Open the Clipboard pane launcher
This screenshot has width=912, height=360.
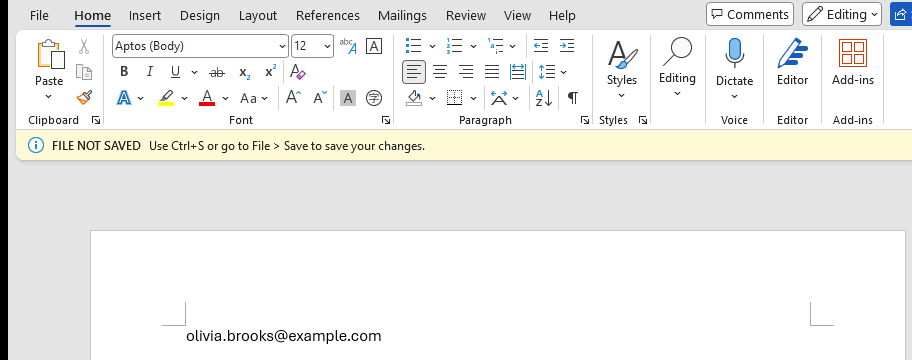(96, 120)
